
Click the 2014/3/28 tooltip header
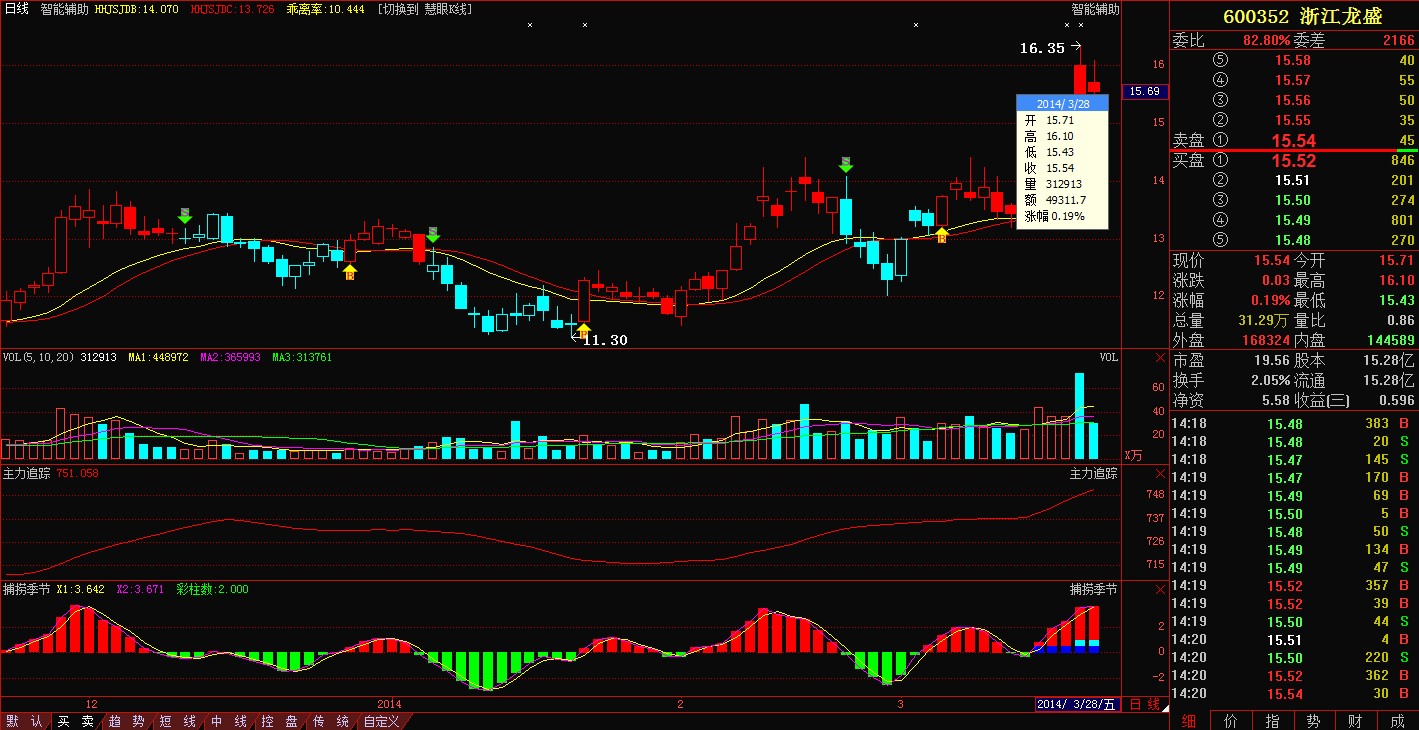1062,103
